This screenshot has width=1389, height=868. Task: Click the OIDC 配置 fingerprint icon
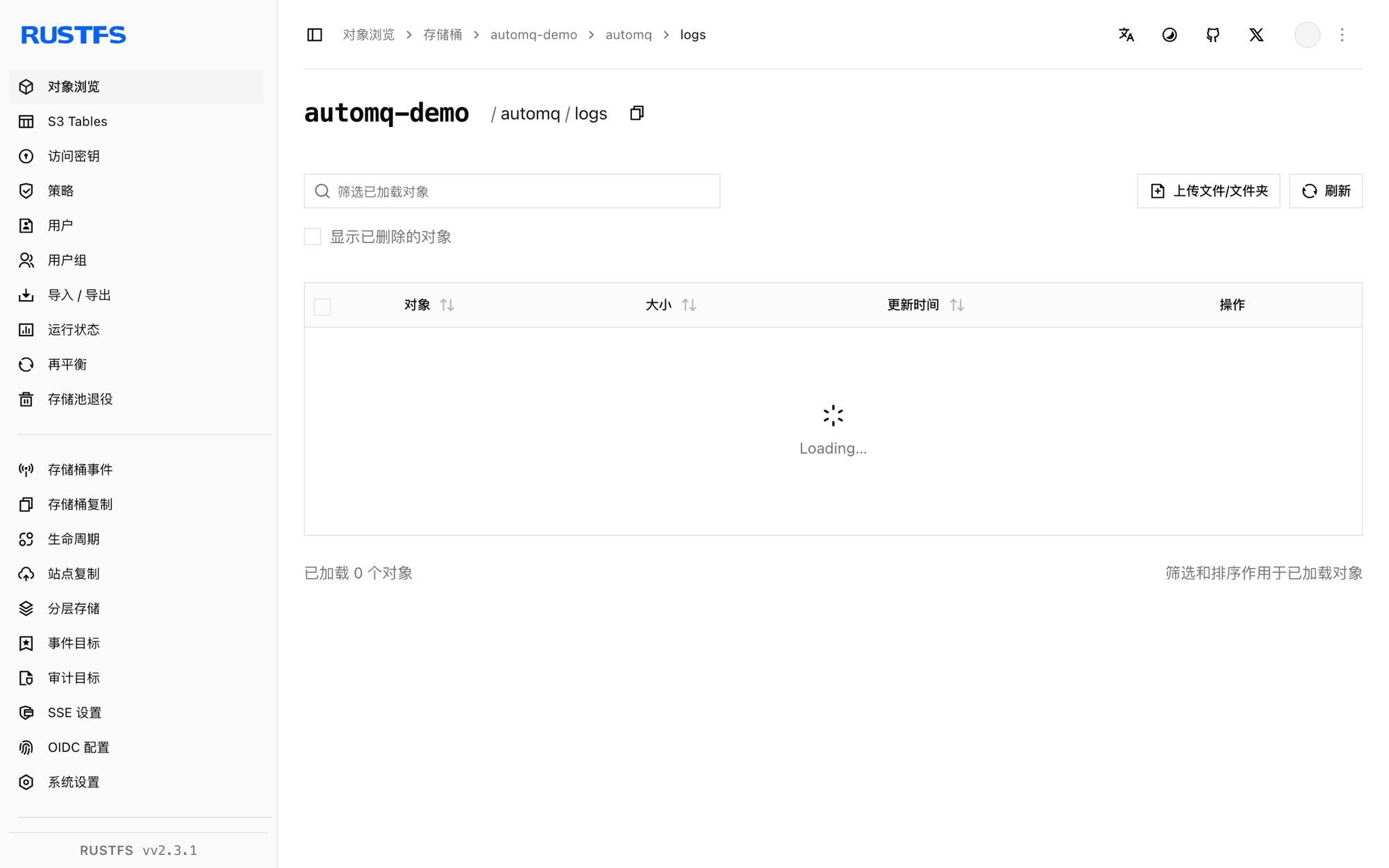[26, 748]
